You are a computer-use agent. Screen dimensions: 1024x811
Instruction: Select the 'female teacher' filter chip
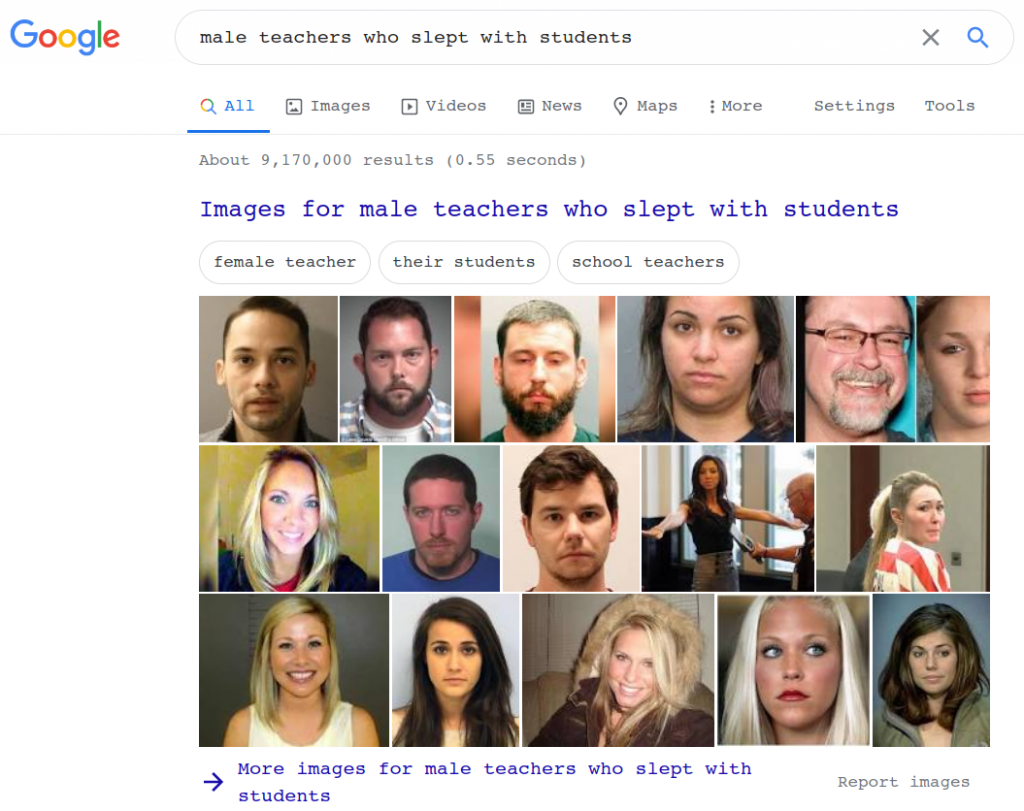[285, 262]
